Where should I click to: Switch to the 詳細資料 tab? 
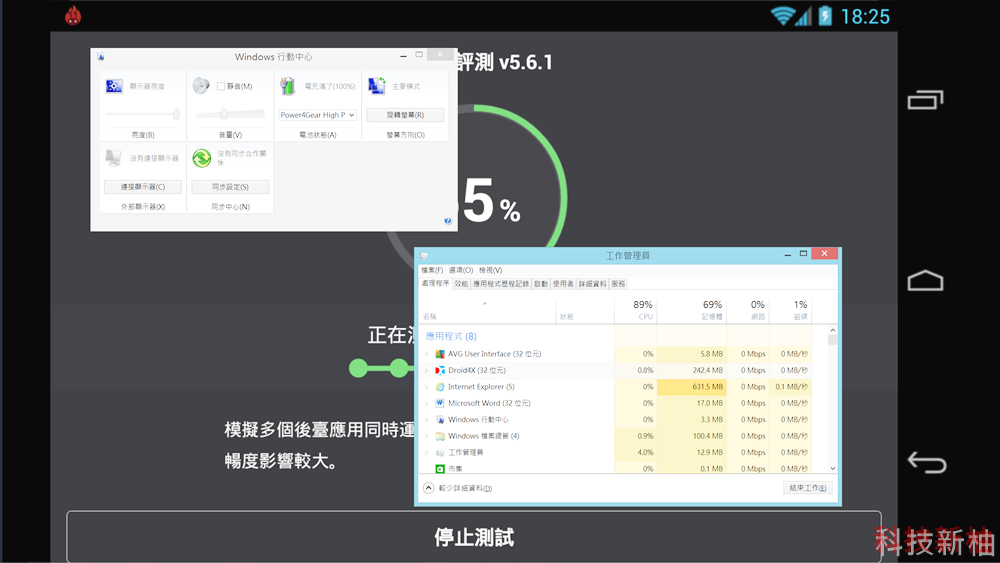(592, 284)
